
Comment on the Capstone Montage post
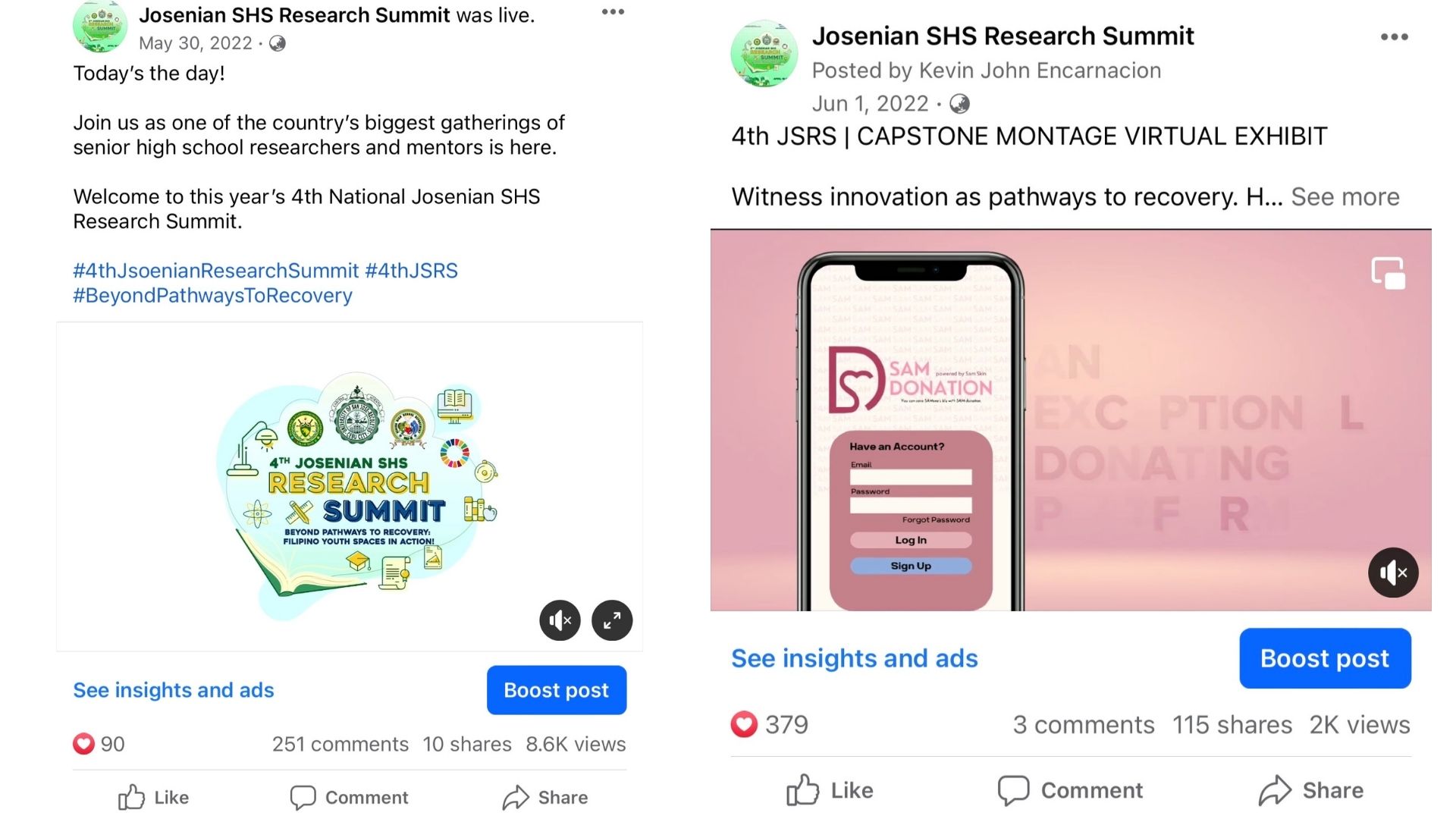coord(1070,790)
